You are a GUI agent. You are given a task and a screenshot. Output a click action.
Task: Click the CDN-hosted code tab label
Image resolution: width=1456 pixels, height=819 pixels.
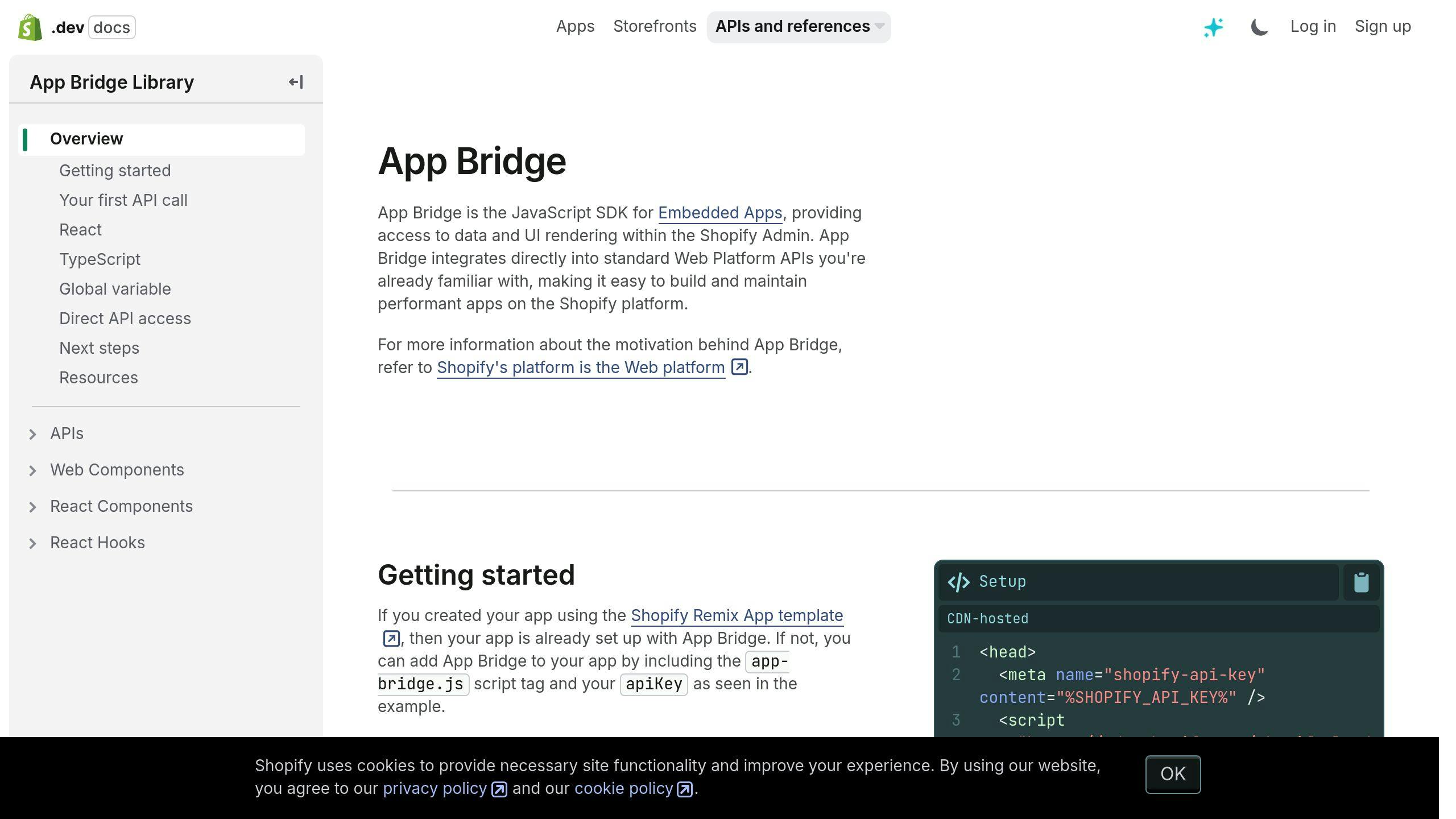click(987, 619)
